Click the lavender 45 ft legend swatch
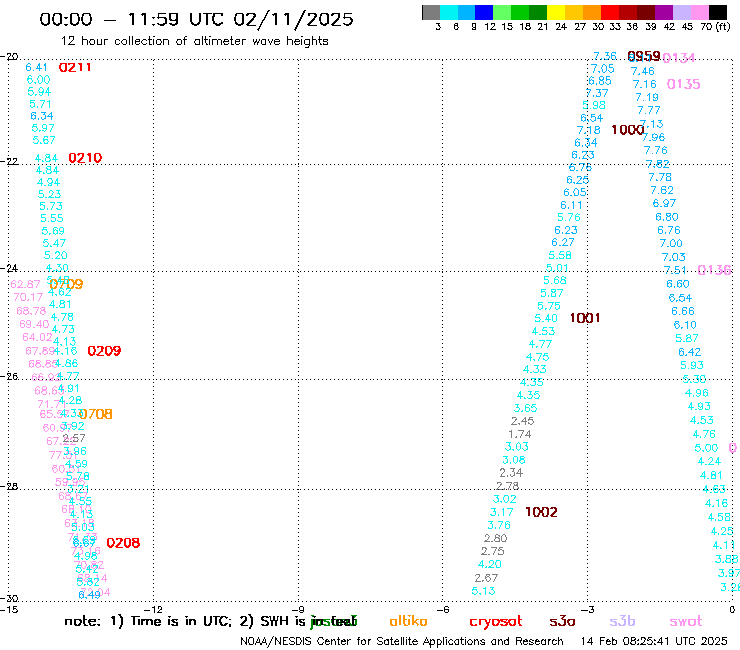 click(x=681, y=12)
